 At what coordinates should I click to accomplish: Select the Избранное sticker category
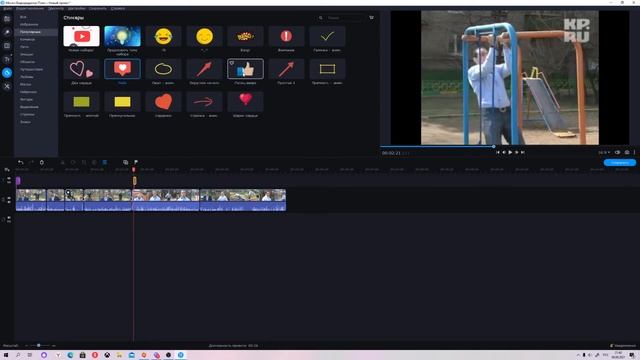(x=29, y=24)
